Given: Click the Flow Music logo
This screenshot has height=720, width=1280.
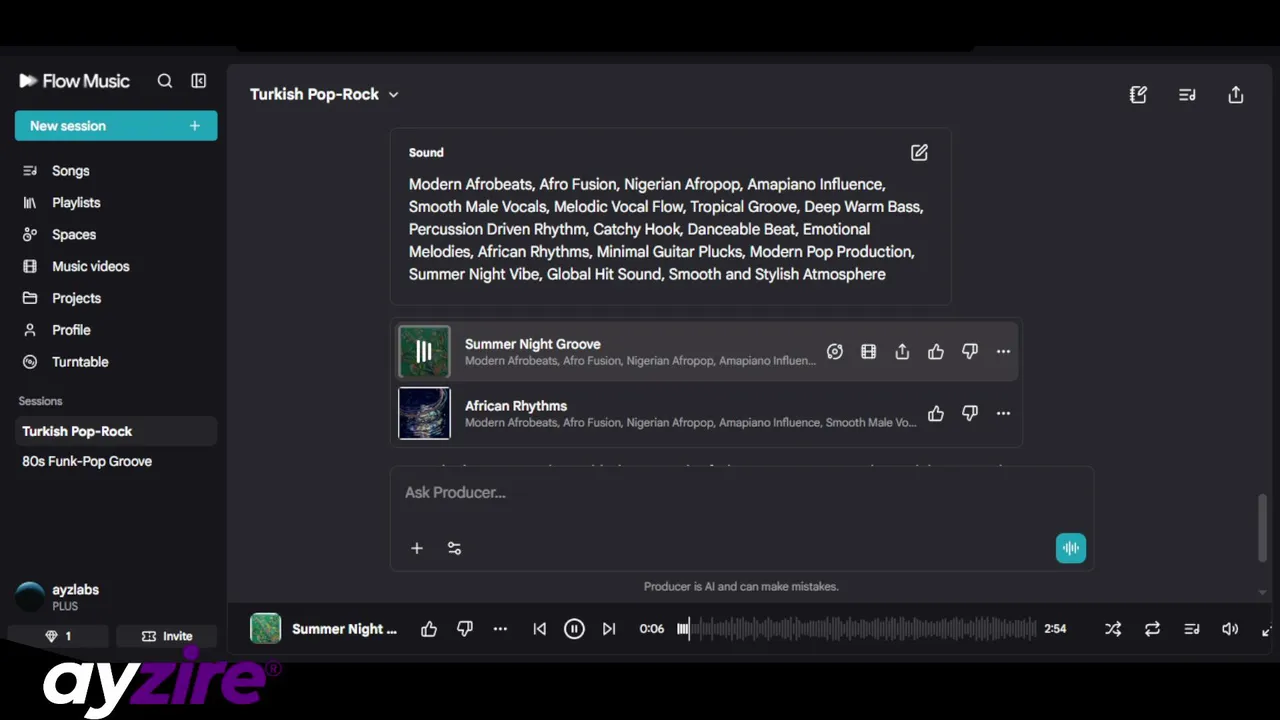Looking at the screenshot, I should 75,81.
